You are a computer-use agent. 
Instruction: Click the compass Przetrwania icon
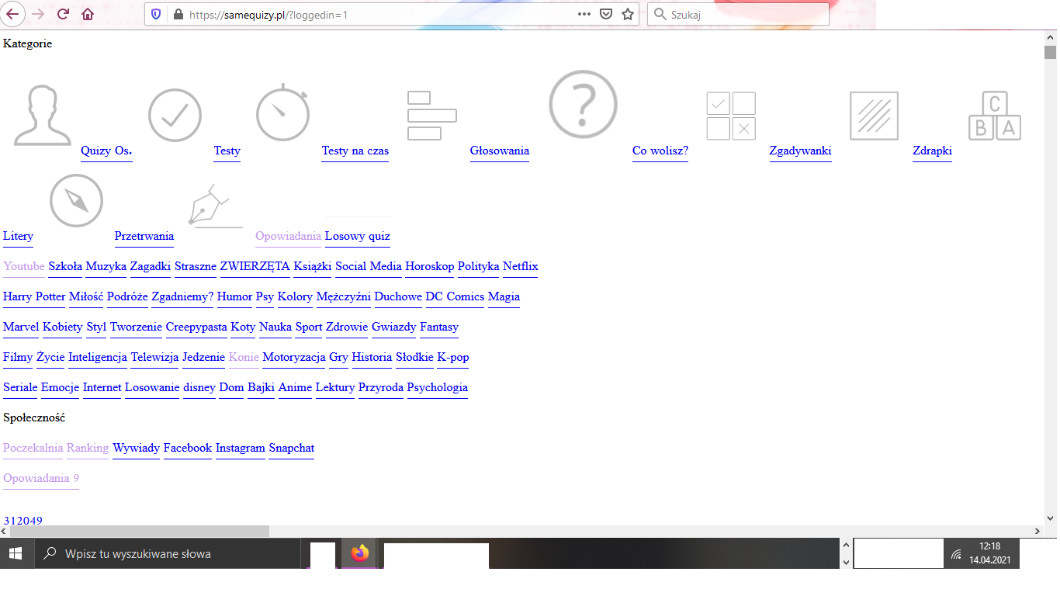[x=76, y=201]
